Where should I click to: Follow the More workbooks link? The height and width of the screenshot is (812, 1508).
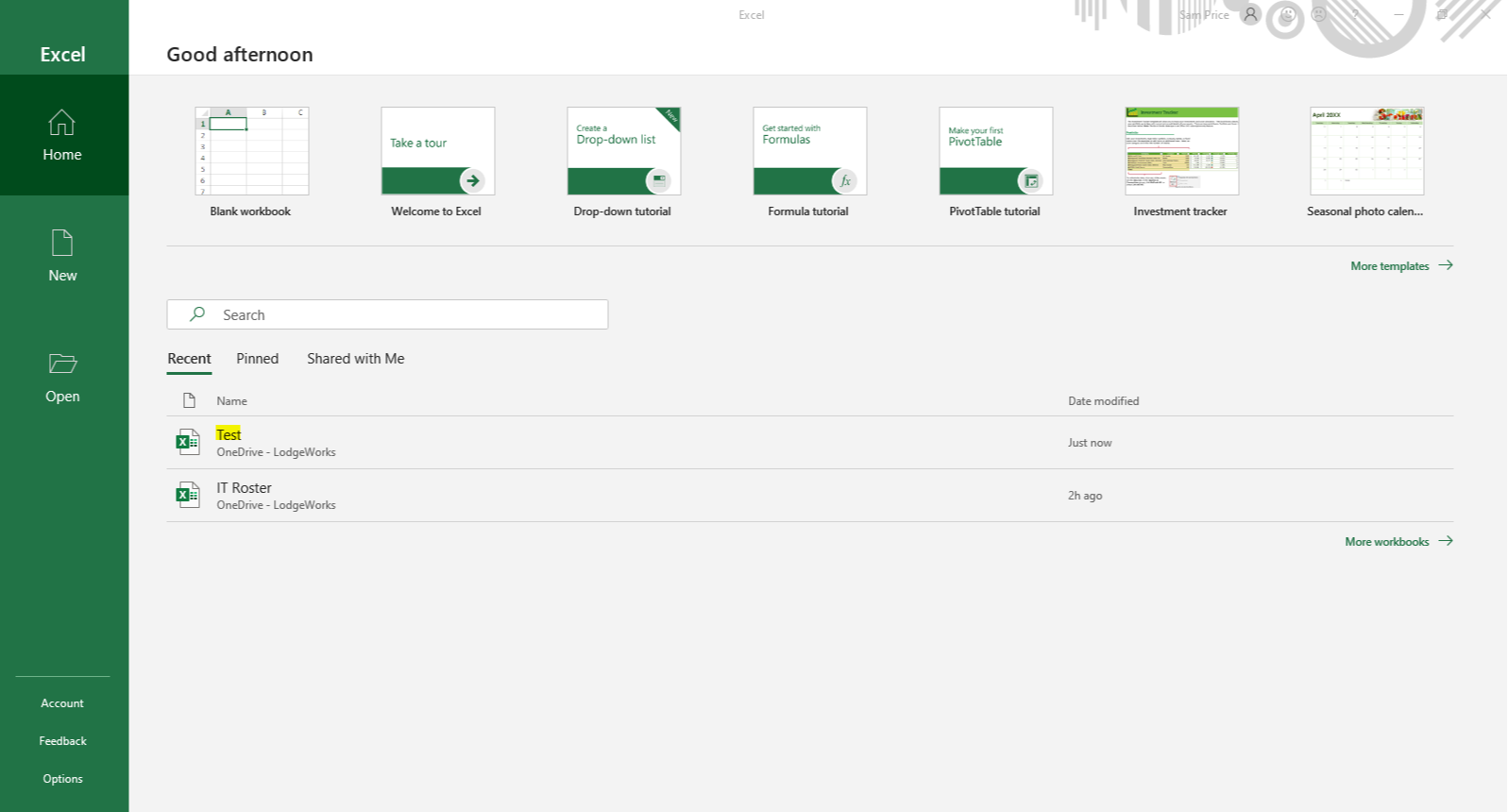click(x=1398, y=542)
